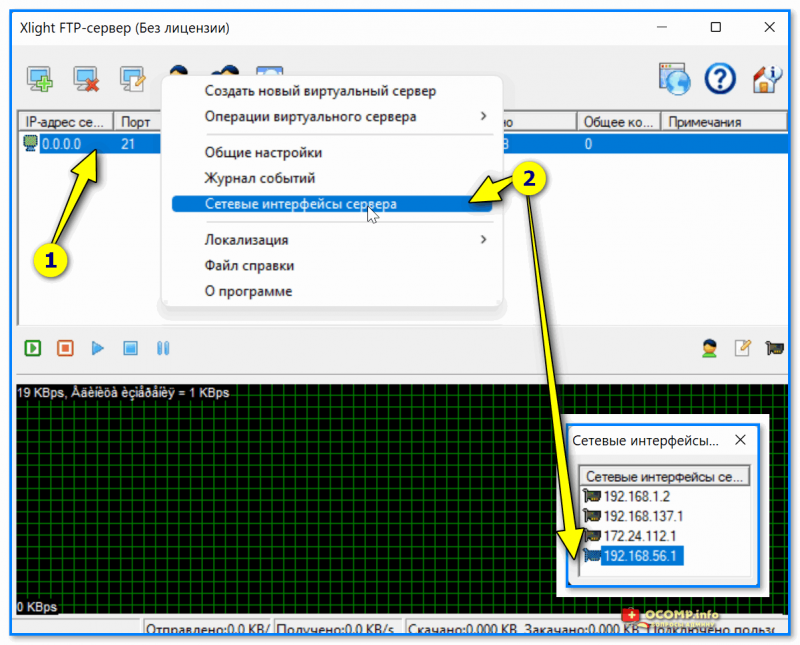The width and height of the screenshot is (800, 645).
Task: Click the edit virtual server icon
Action: click(133, 79)
